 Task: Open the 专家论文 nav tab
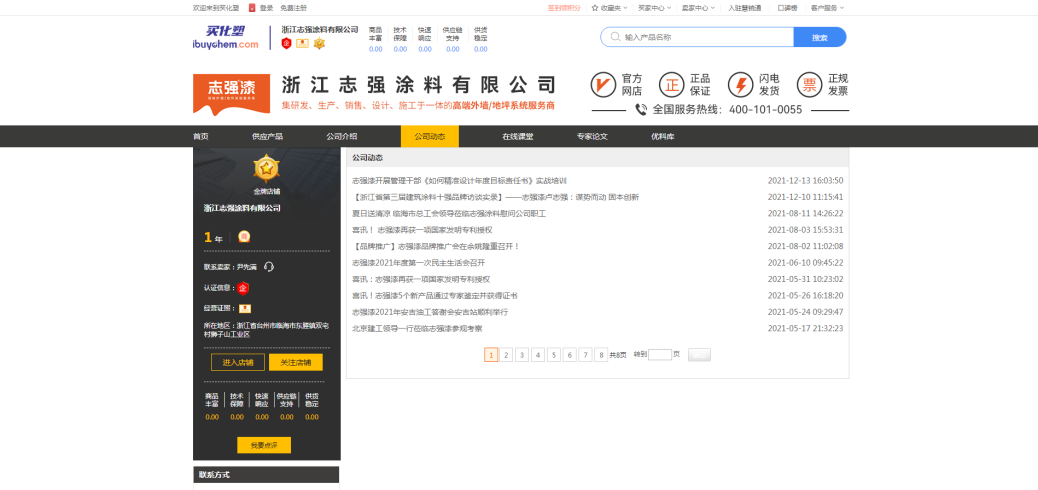pos(592,136)
